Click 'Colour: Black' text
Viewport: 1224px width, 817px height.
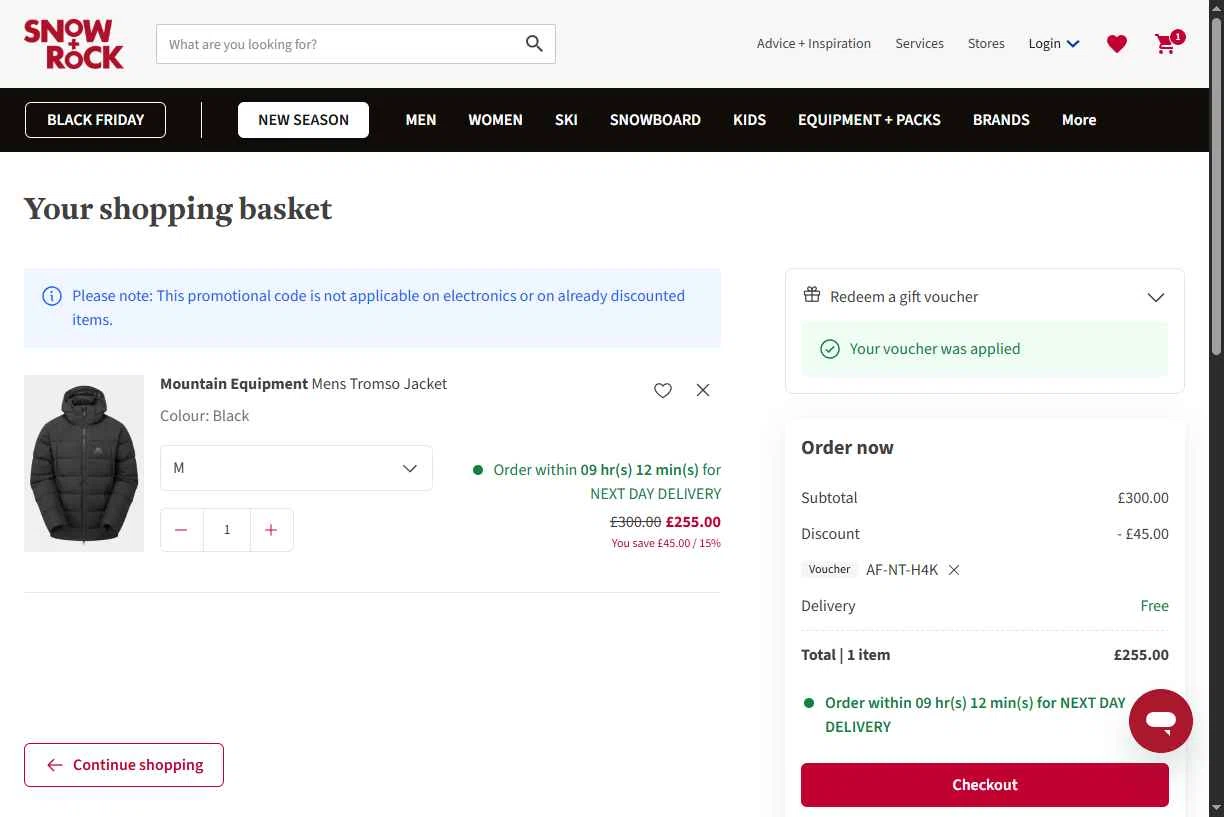pos(205,416)
